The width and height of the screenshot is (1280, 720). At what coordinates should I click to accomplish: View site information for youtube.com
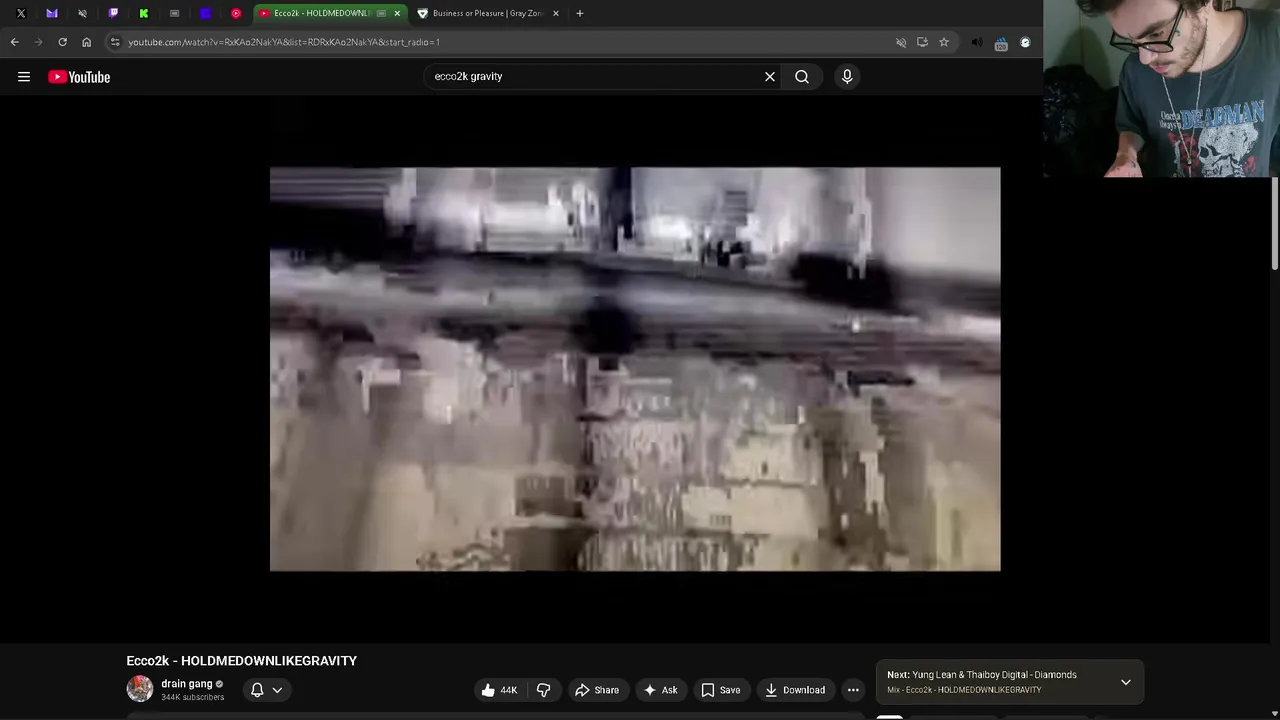pos(115,42)
